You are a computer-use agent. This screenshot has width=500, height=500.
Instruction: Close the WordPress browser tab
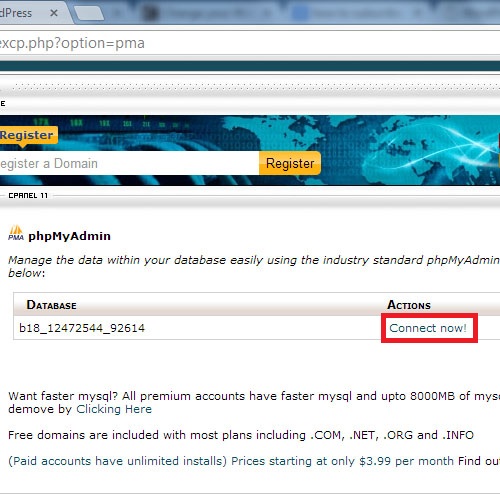pyautogui.click(x=54, y=13)
